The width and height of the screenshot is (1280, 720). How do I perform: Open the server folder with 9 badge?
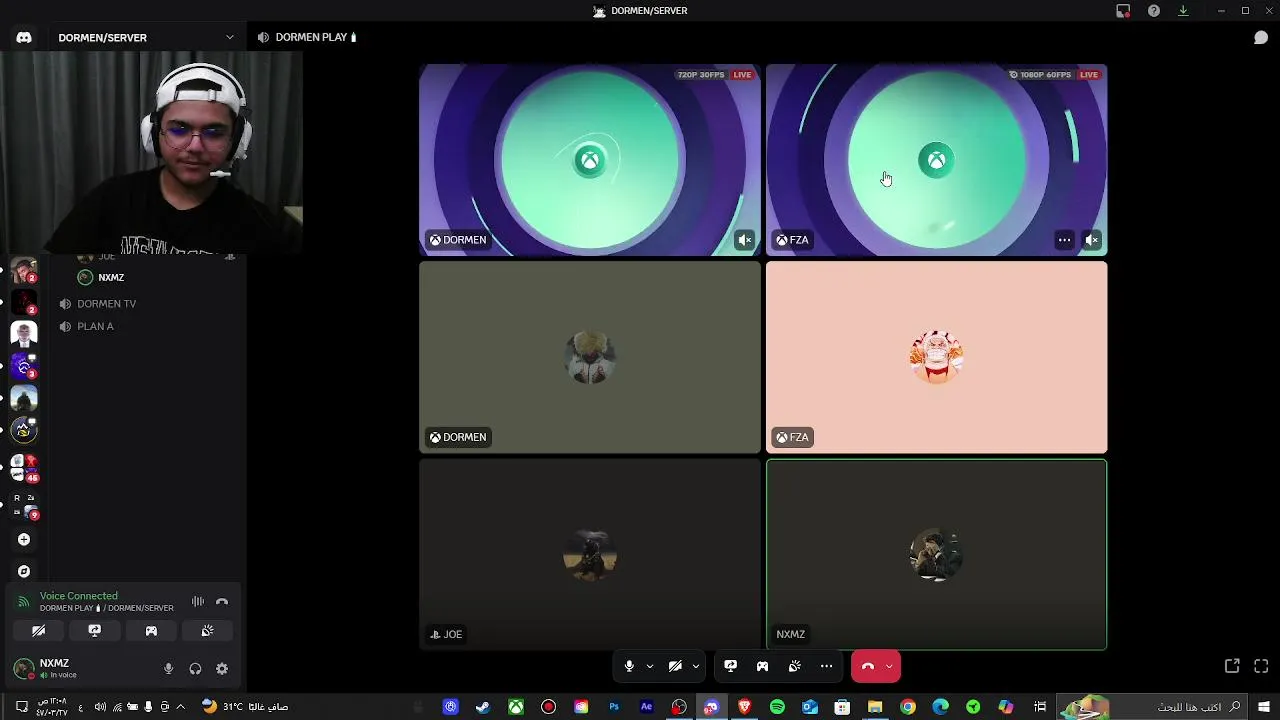click(x=24, y=507)
